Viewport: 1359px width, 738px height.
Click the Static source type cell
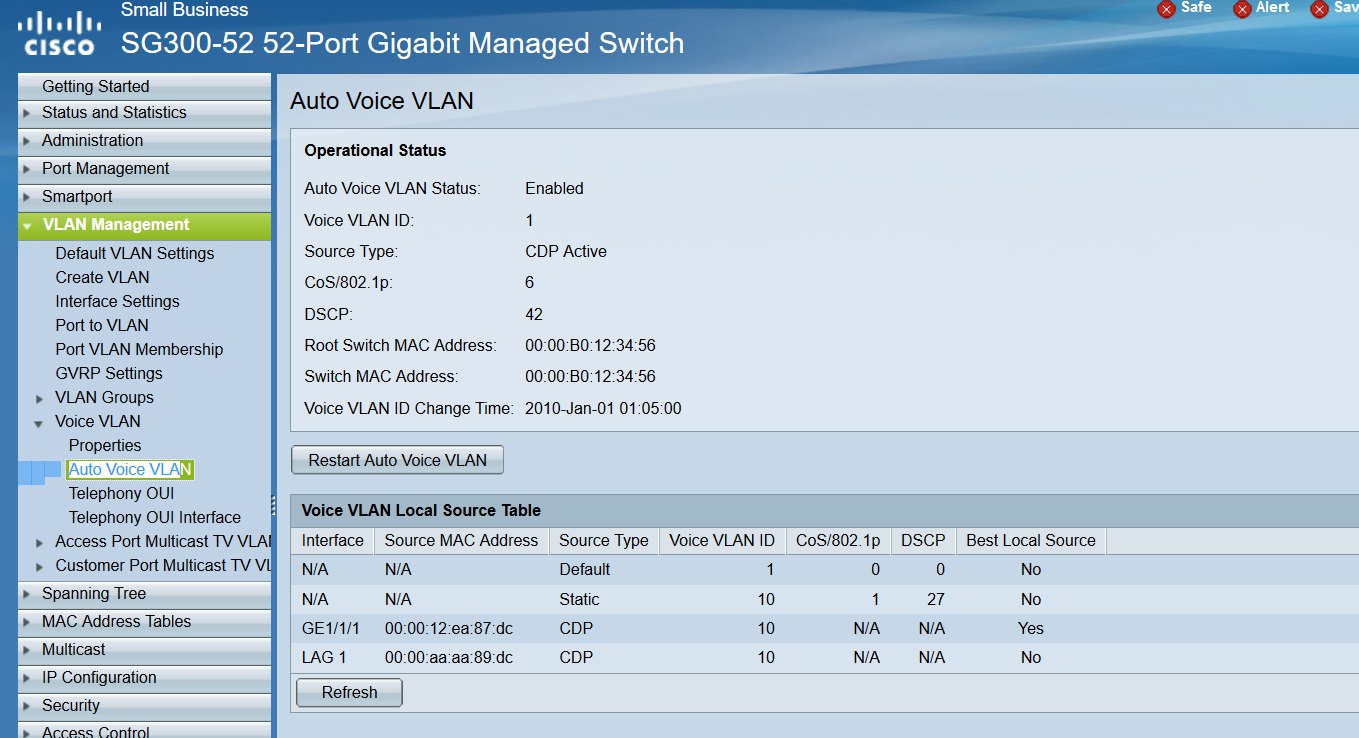click(579, 599)
